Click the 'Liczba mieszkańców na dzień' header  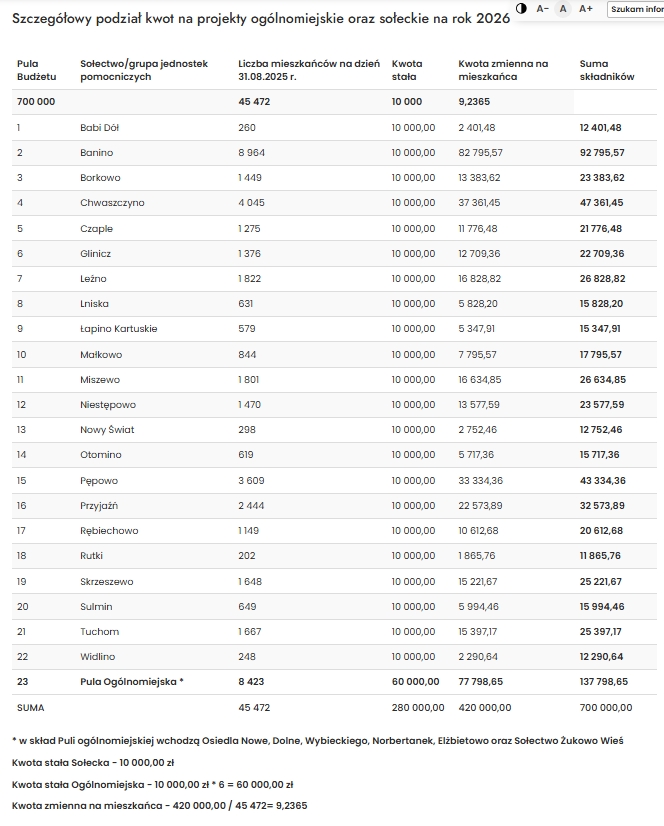click(x=309, y=70)
